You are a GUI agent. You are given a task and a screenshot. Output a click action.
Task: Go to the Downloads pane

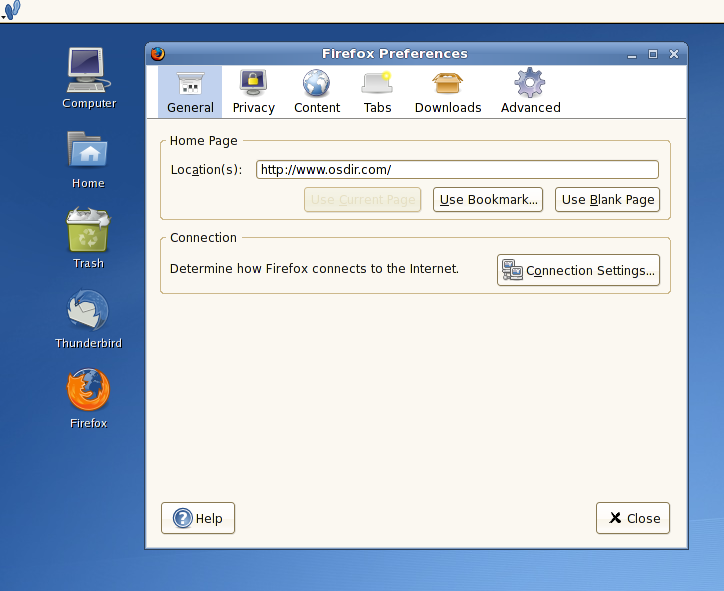click(x=447, y=92)
